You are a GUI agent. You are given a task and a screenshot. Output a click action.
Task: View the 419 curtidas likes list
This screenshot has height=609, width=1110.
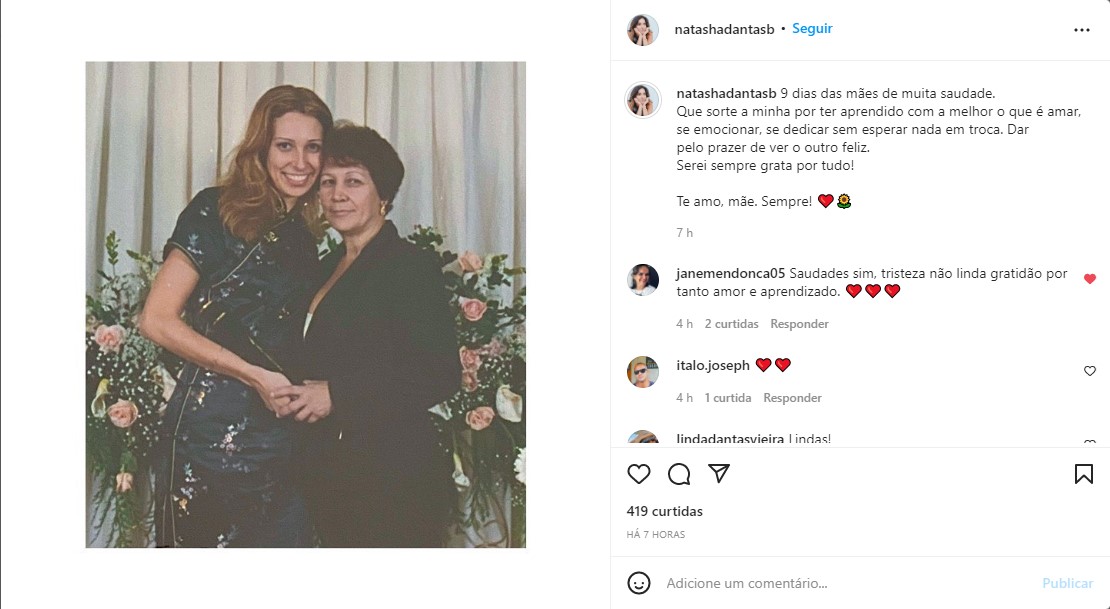(x=664, y=511)
